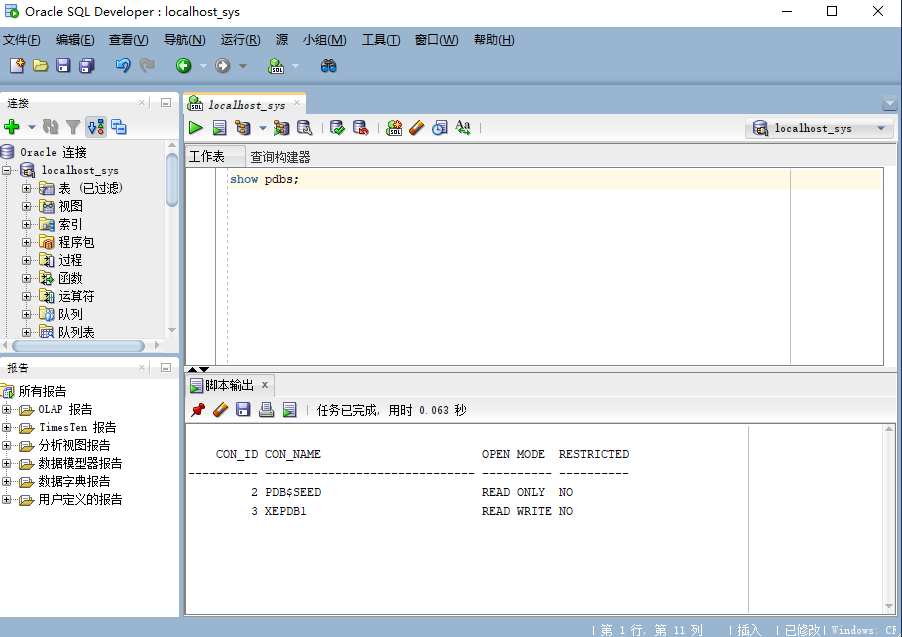902x637 pixels.
Task: Click the connections tree horizontal scrollbar
Action: pyautogui.click(x=78, y=346)
